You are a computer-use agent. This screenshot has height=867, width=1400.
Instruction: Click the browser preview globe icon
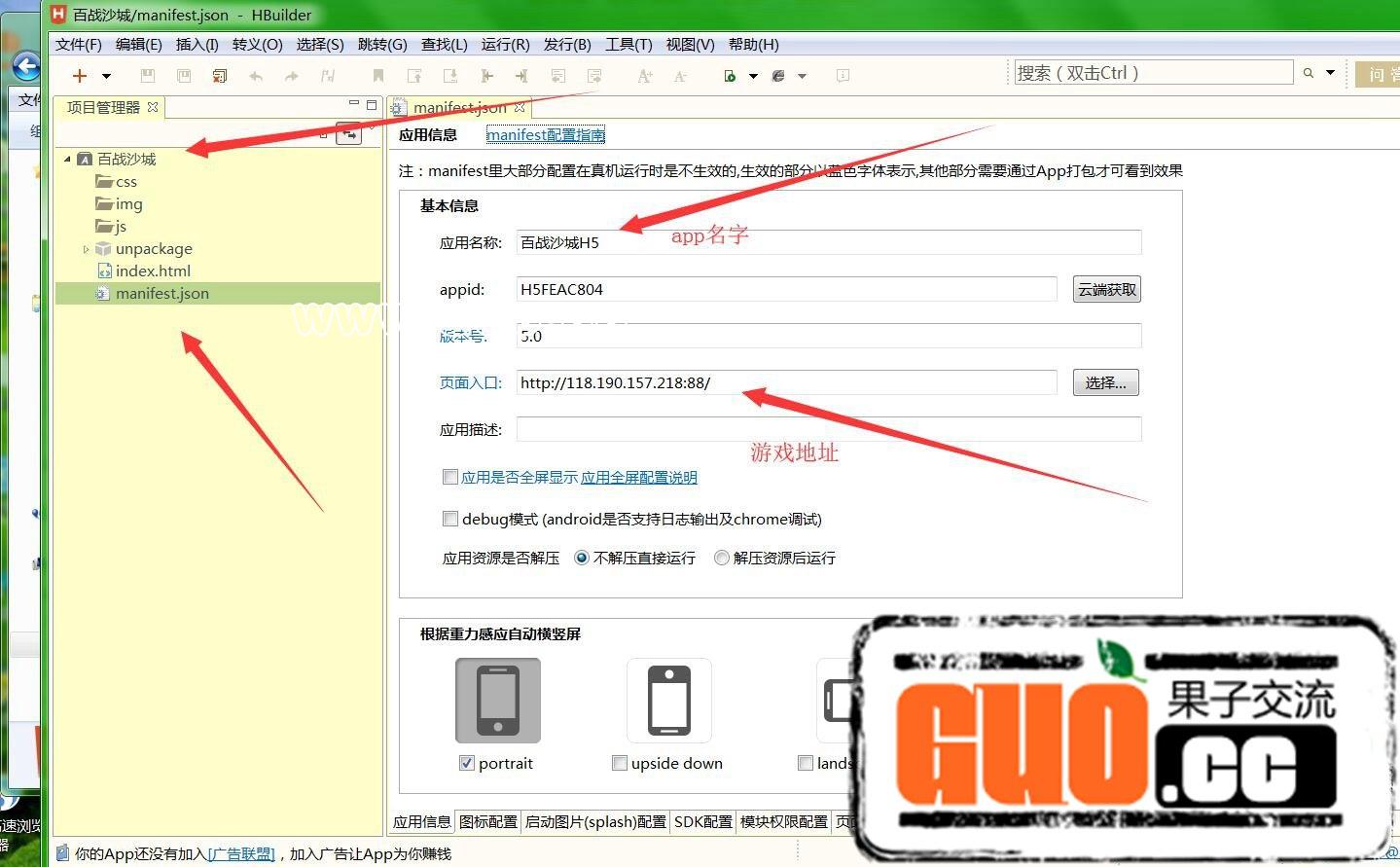click(778, 75)
